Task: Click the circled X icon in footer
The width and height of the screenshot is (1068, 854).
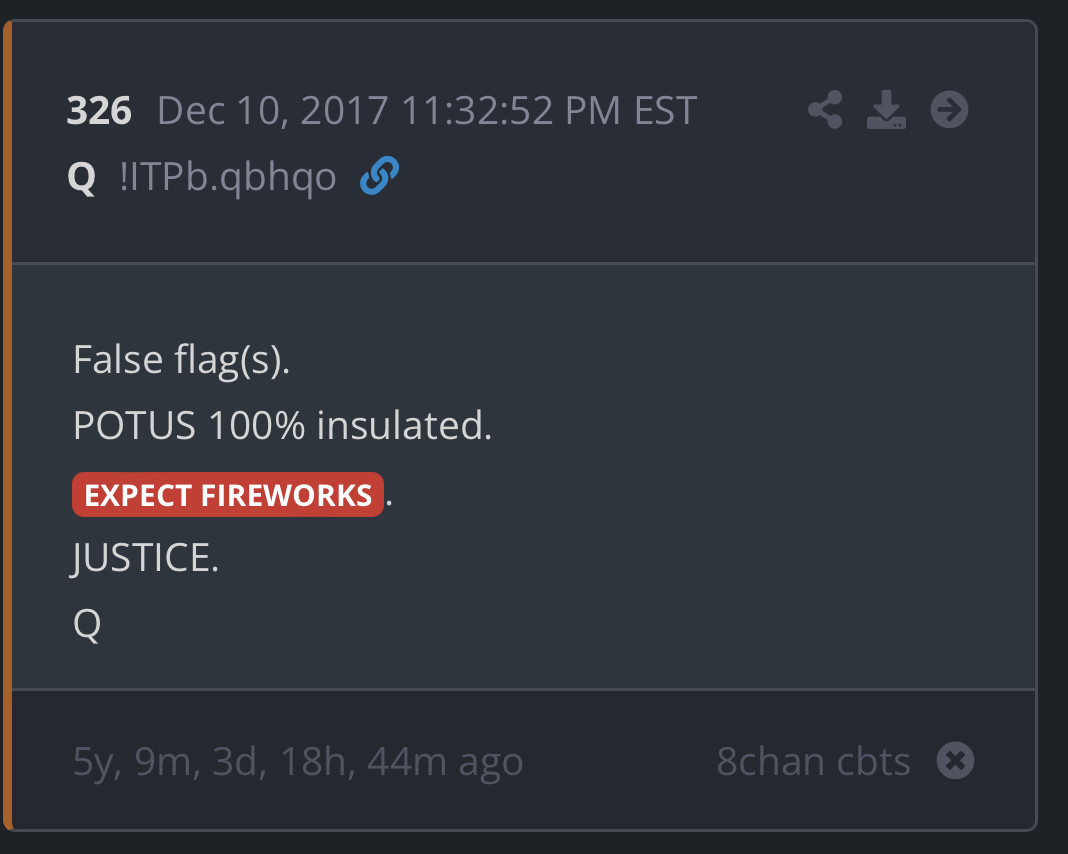Action: pos(955,762)
